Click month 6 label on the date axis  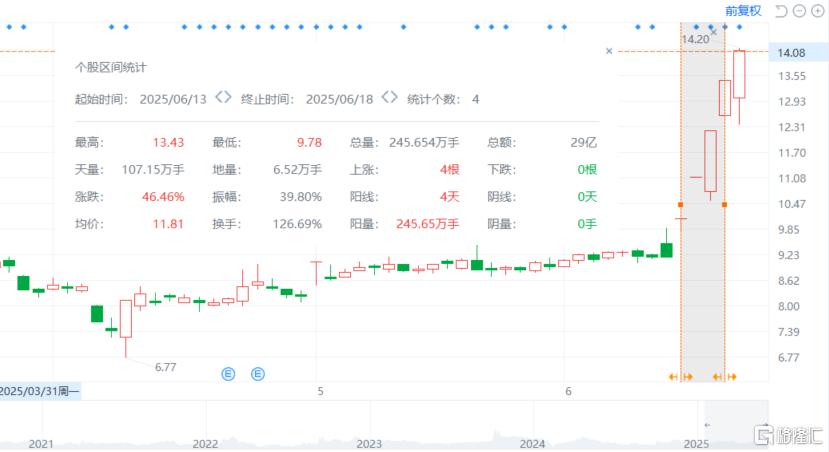pyautogui.click(x=568, y=392)
